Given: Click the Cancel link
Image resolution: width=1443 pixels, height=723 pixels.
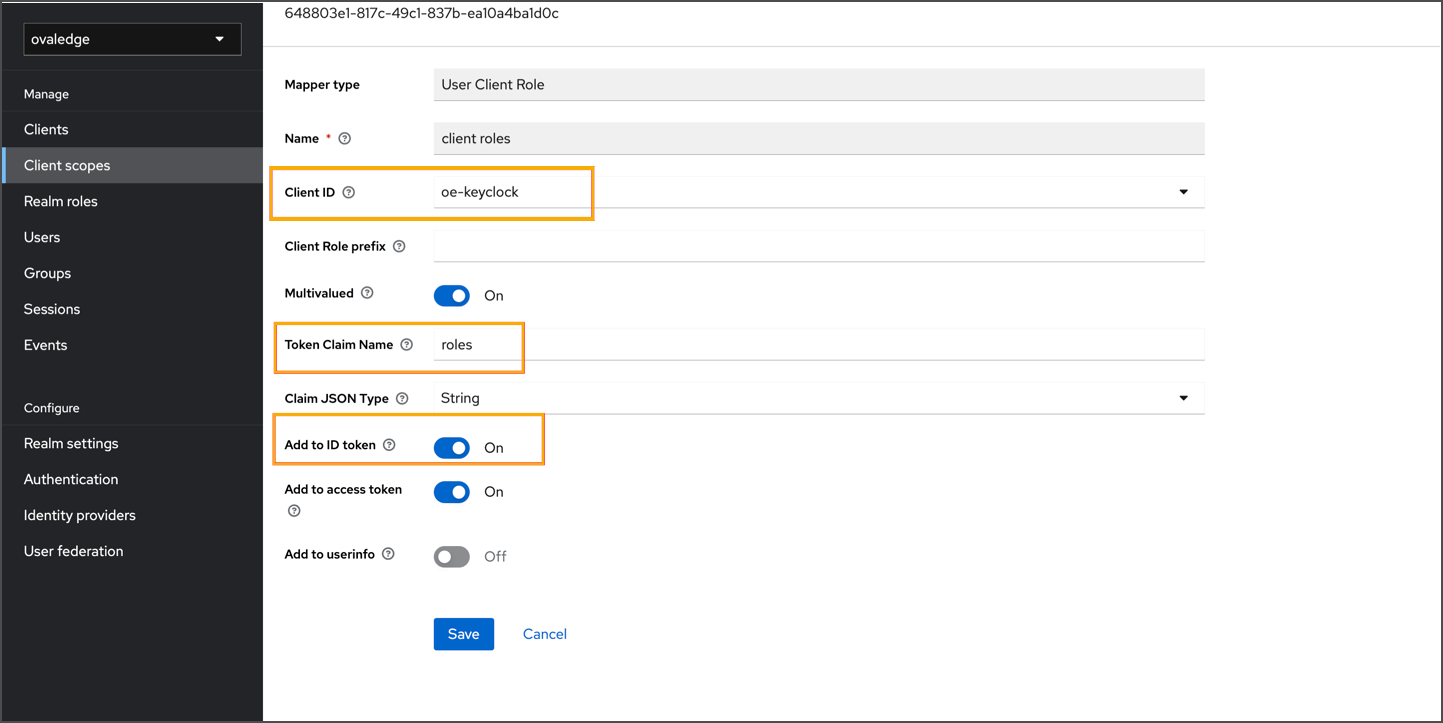Looking at the screenshot, I should point(545,634).
